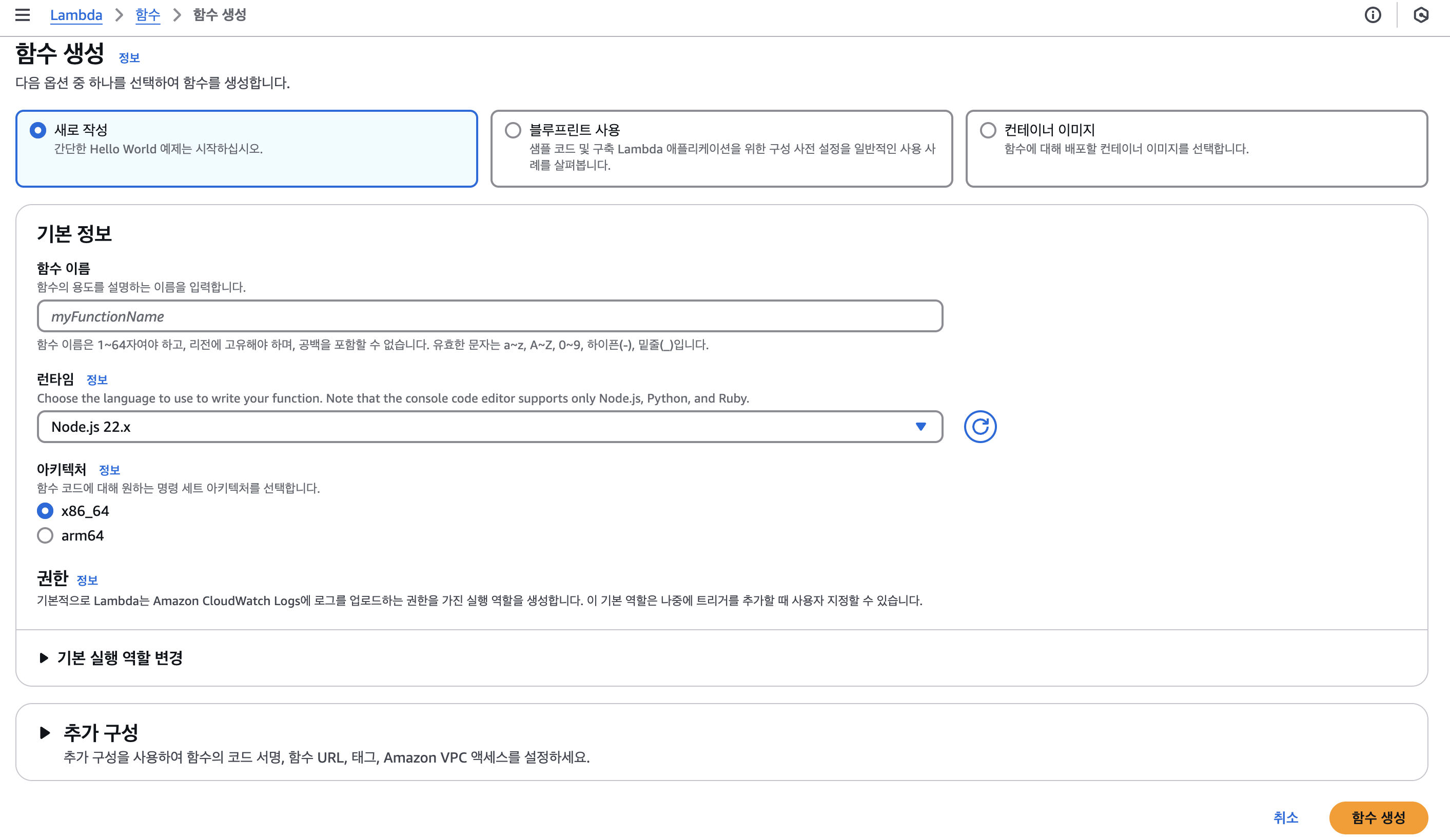
Task: Click the 취소 cancel button
Action: (1285, 817)
